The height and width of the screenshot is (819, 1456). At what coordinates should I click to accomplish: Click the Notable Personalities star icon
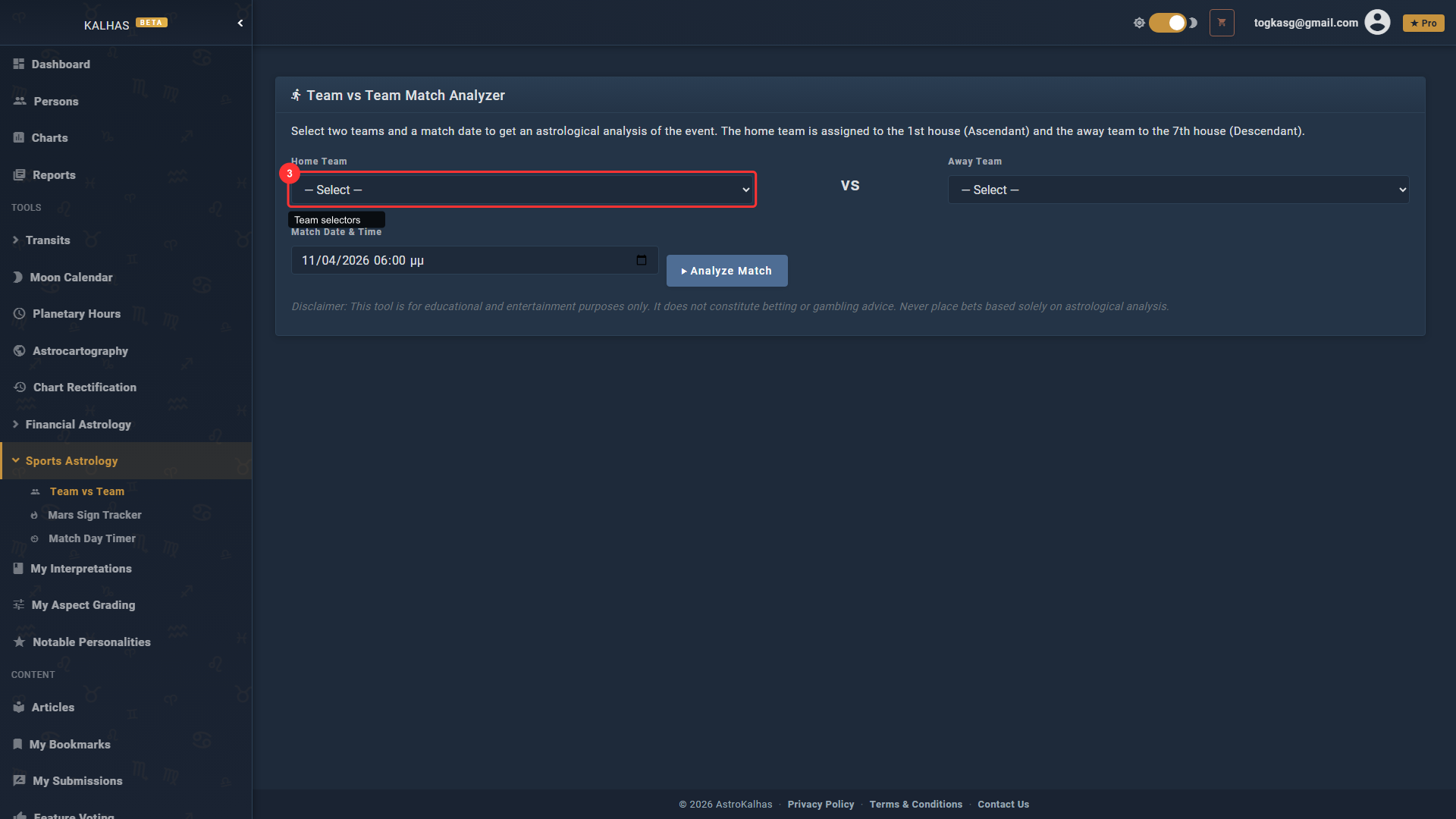point(20,642)
